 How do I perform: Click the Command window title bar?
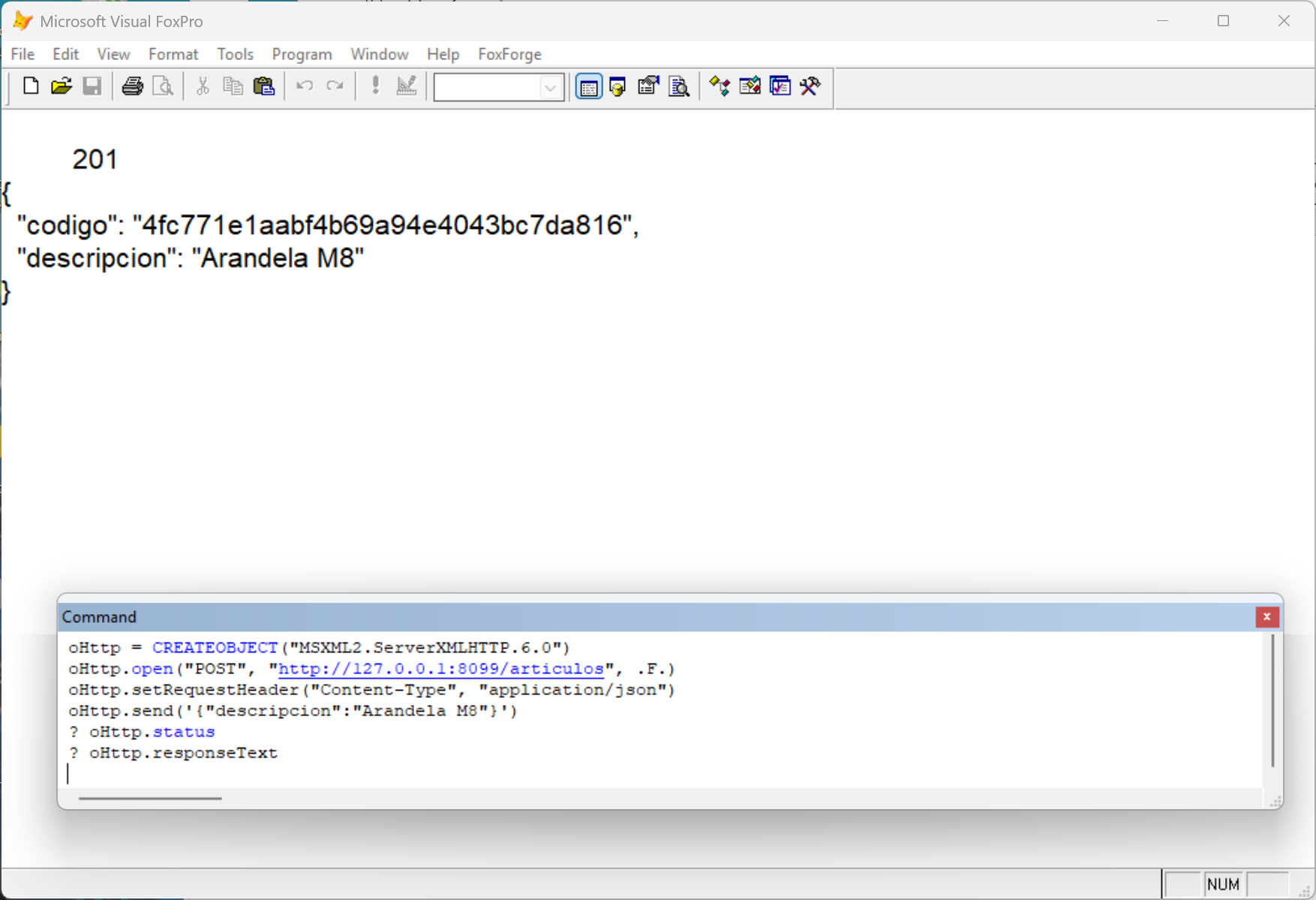pos(656,616)
